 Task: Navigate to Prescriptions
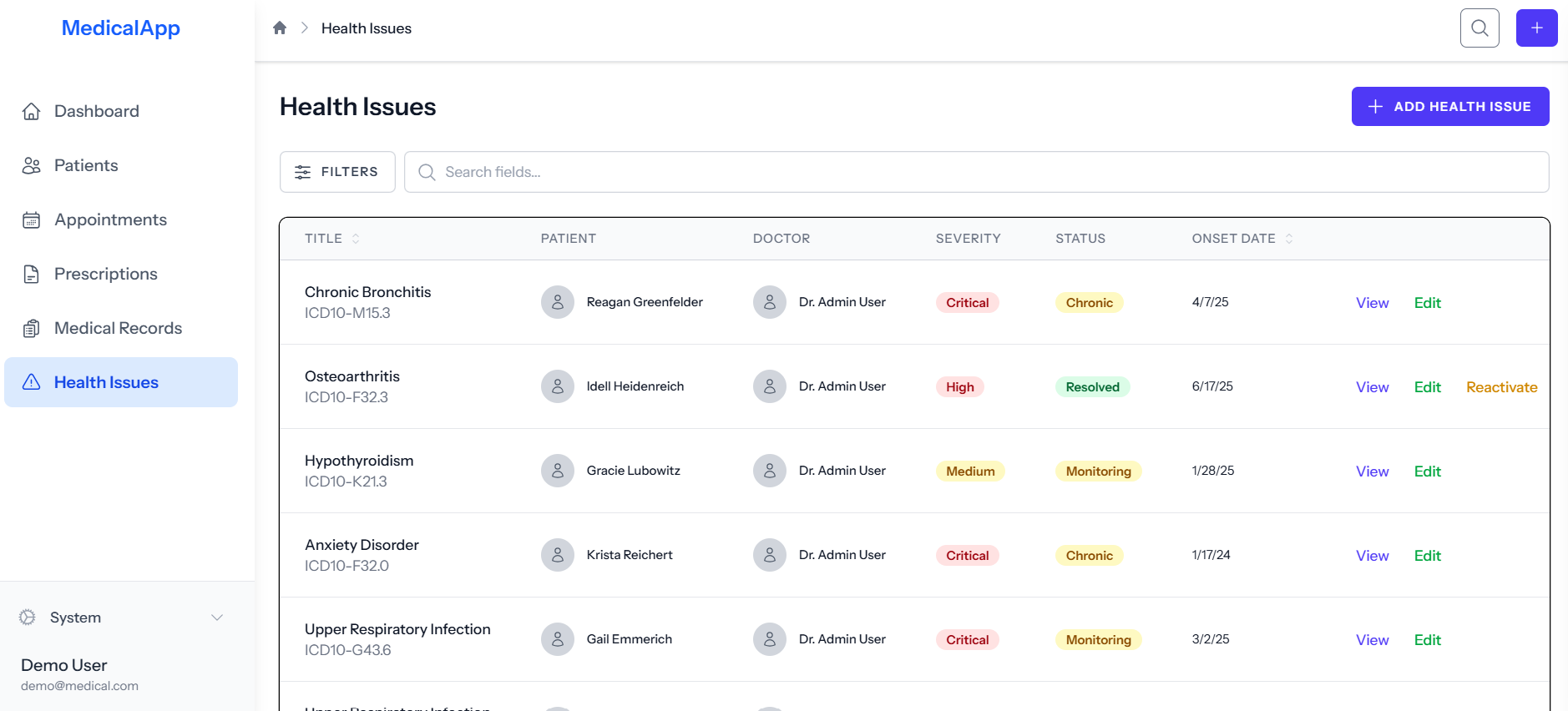(x=105, y=274)
